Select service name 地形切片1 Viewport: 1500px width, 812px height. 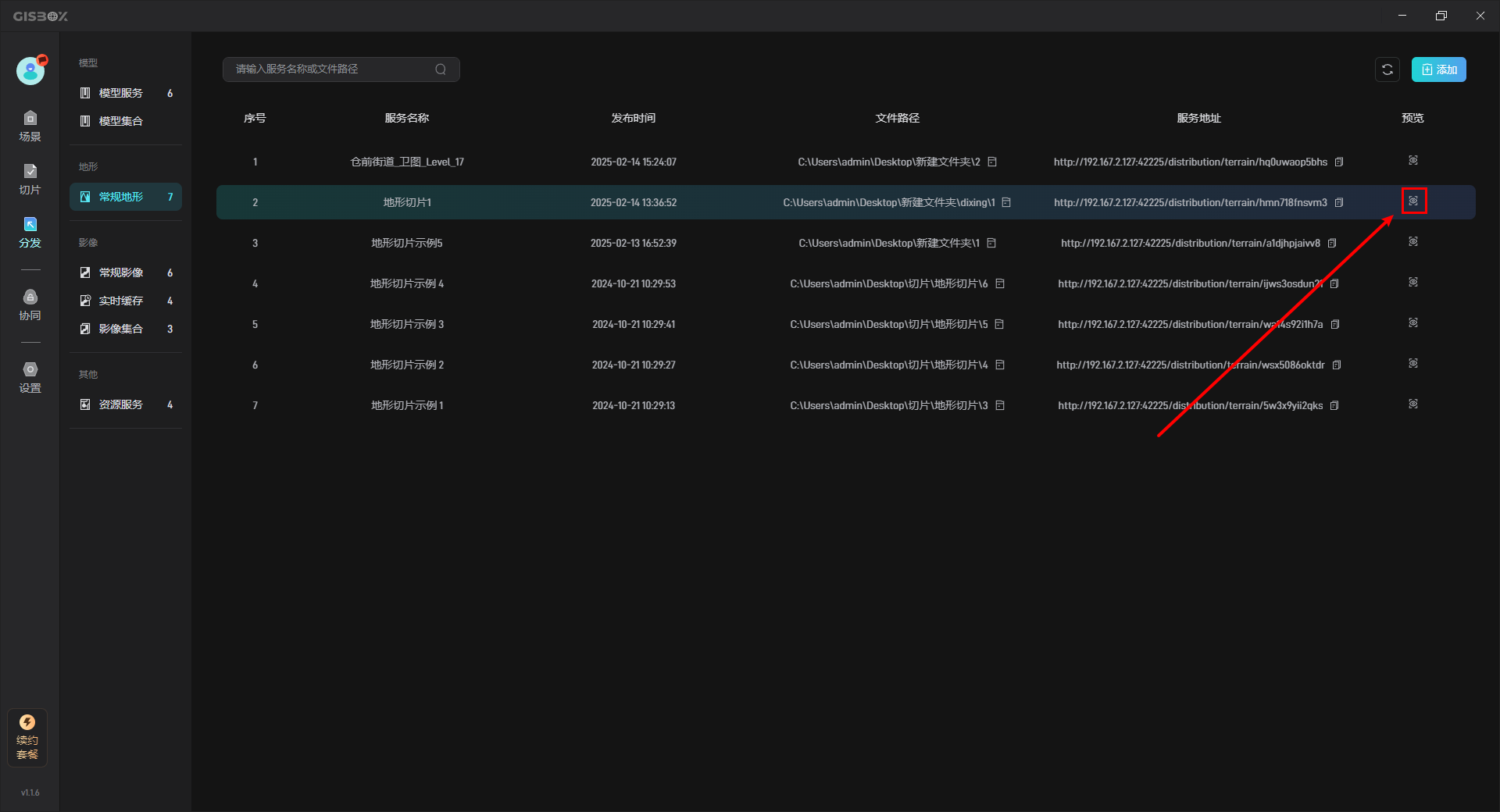click(x=407, y=202)
